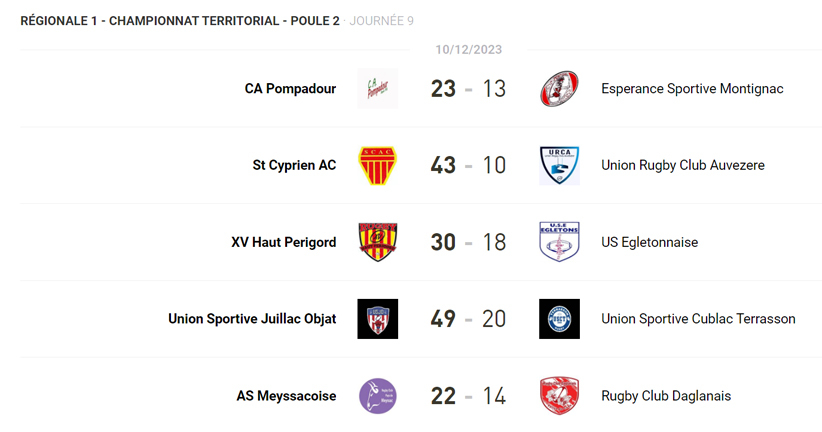Click the AS Meyssacoise purple logo
Image resolution: width=822 pixels, height=432 pixels.
377,396
